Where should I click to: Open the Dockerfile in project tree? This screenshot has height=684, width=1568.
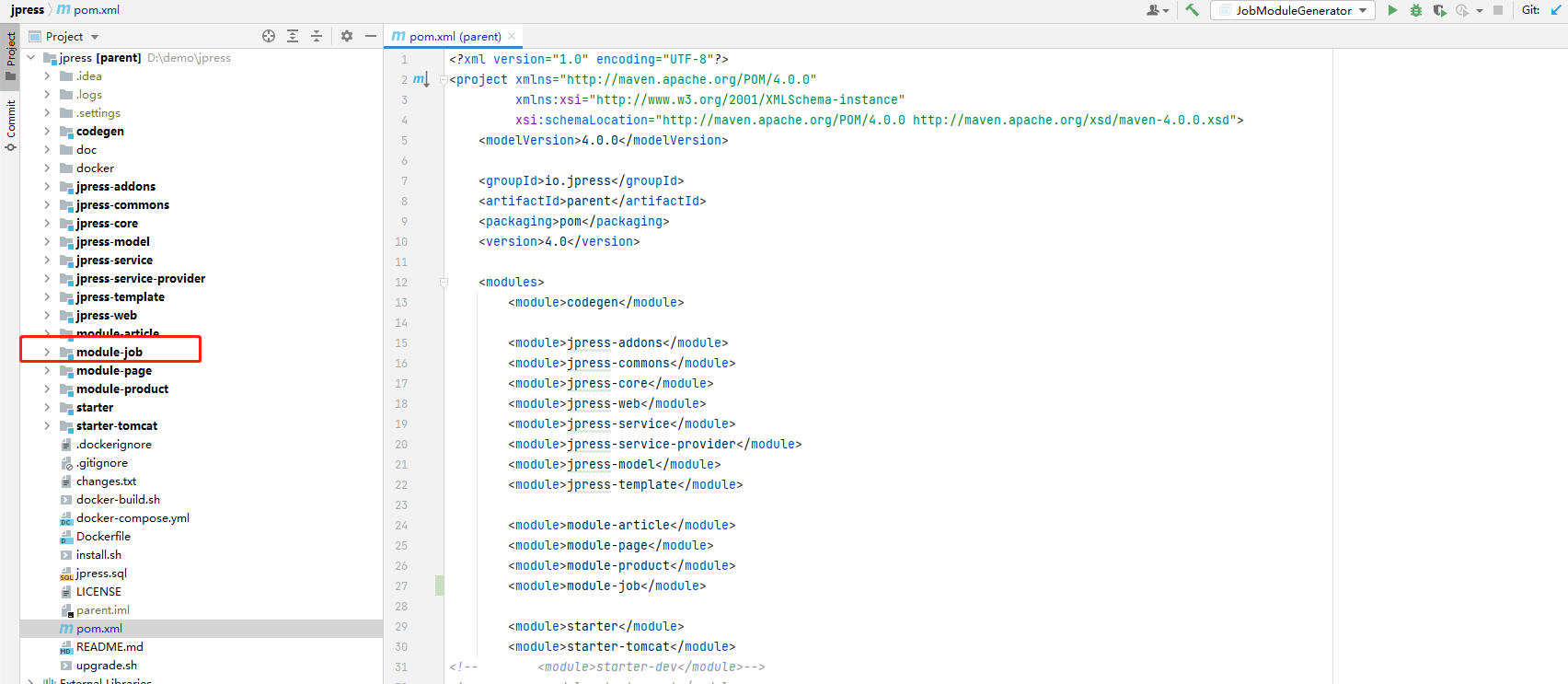[103, 537]
